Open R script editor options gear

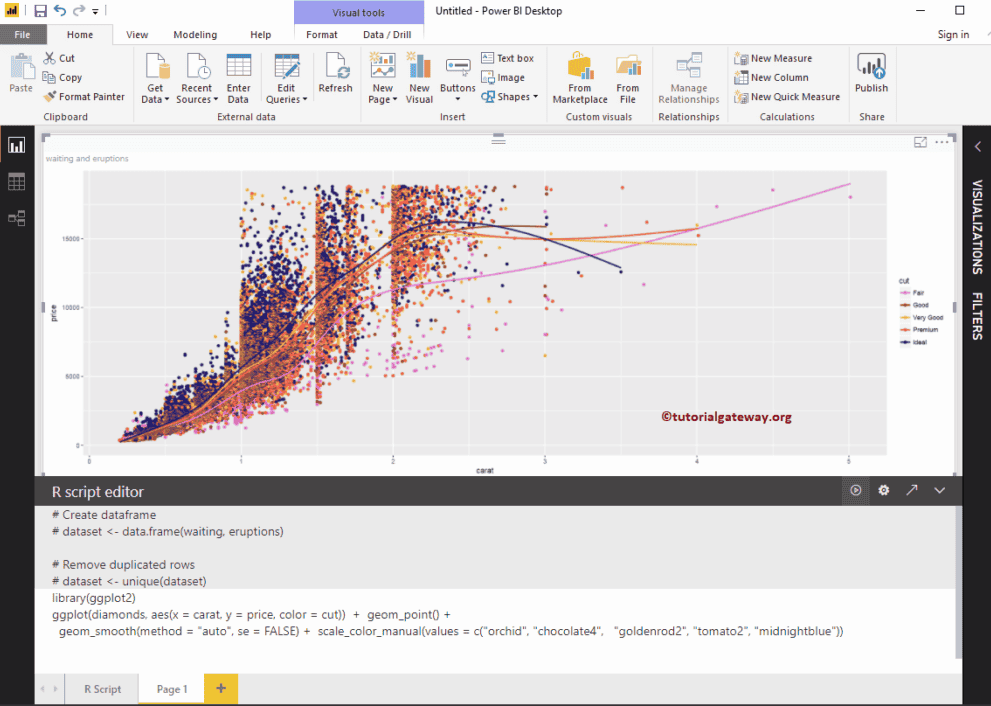883,490
